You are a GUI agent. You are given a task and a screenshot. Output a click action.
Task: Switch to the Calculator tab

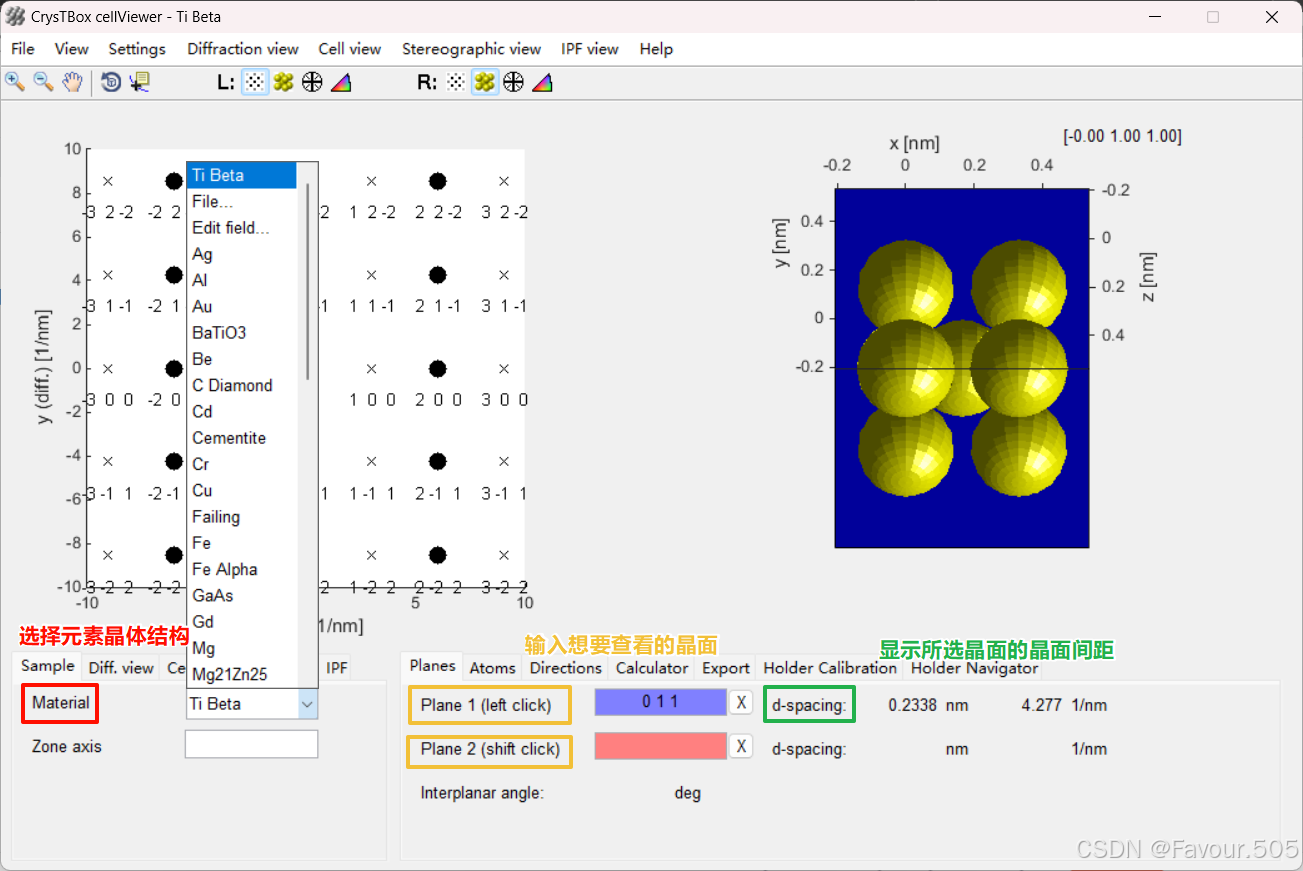click(652, 668)
